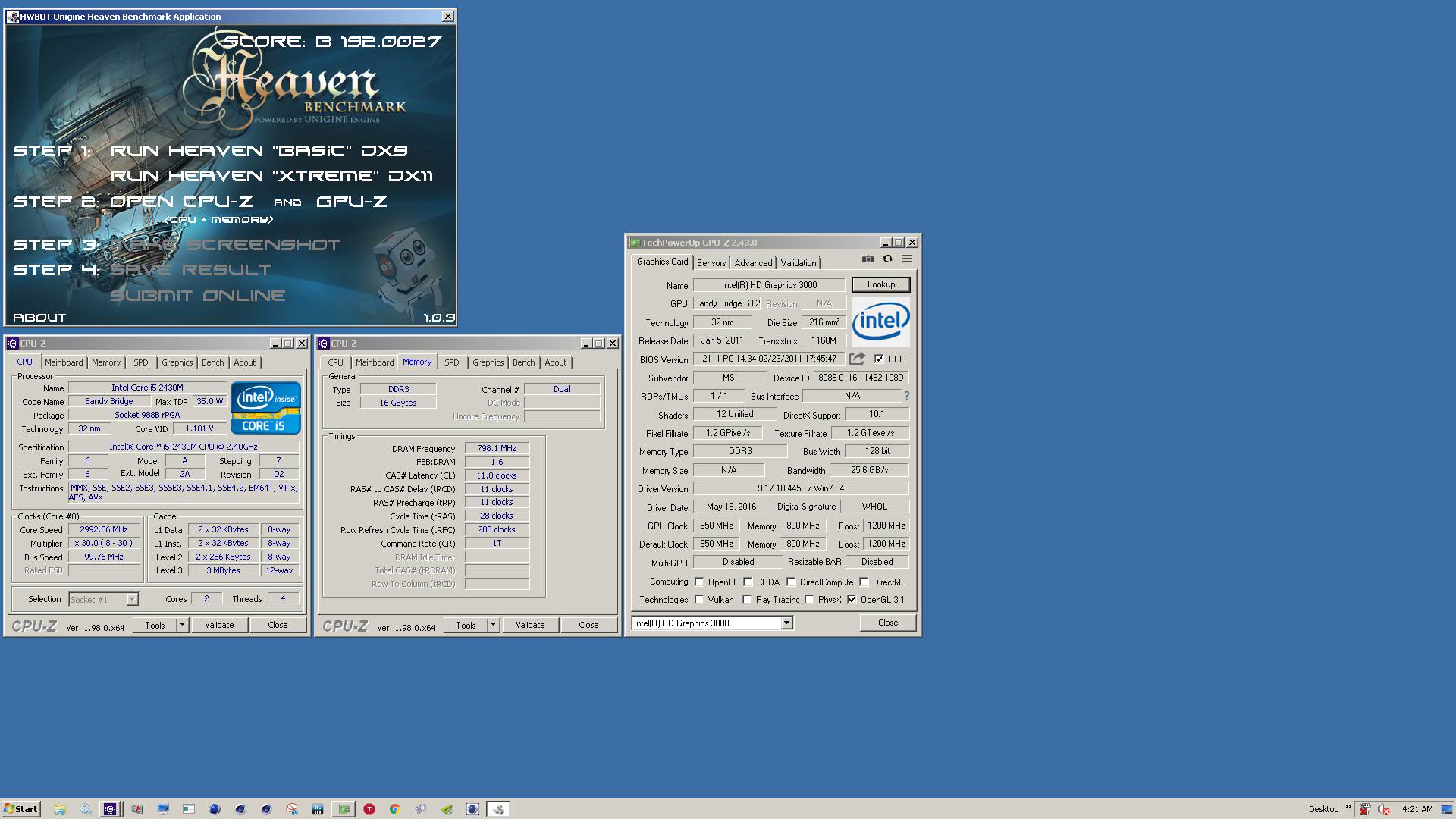Image resolution: width=1456 pixels, height=819 pixels.
Task: Toggle the Vulkan checkbox
Action: point(699,599)
